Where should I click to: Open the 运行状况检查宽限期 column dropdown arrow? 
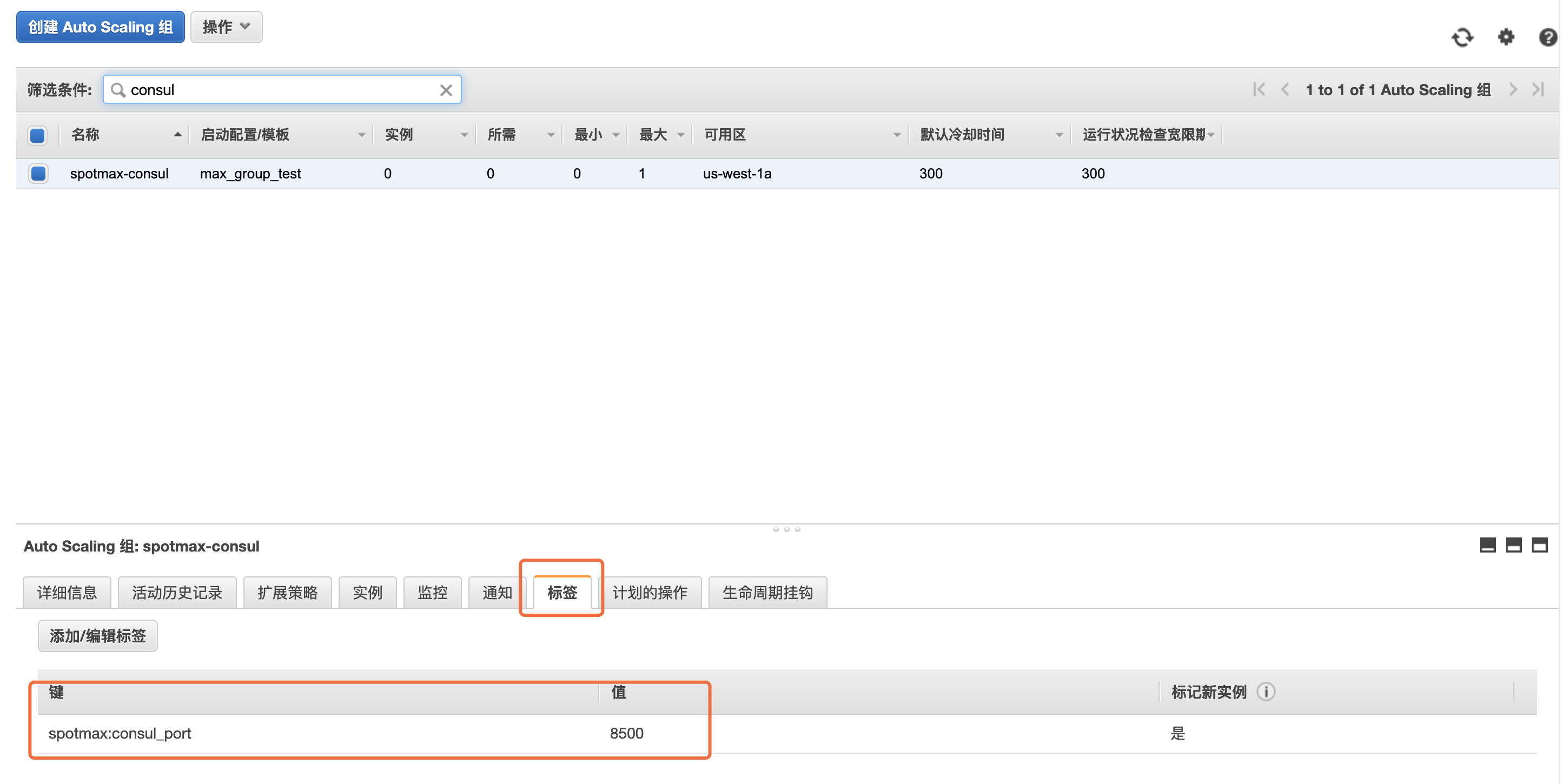click(x=1211, y=135)
